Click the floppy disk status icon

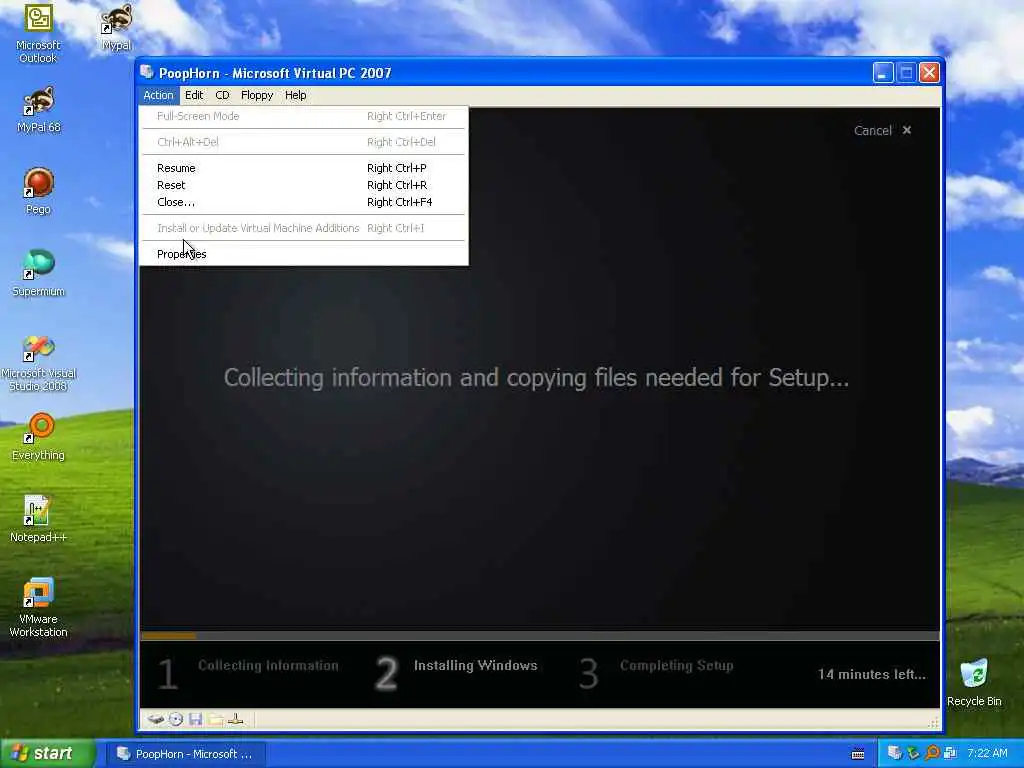coord(195,719)
